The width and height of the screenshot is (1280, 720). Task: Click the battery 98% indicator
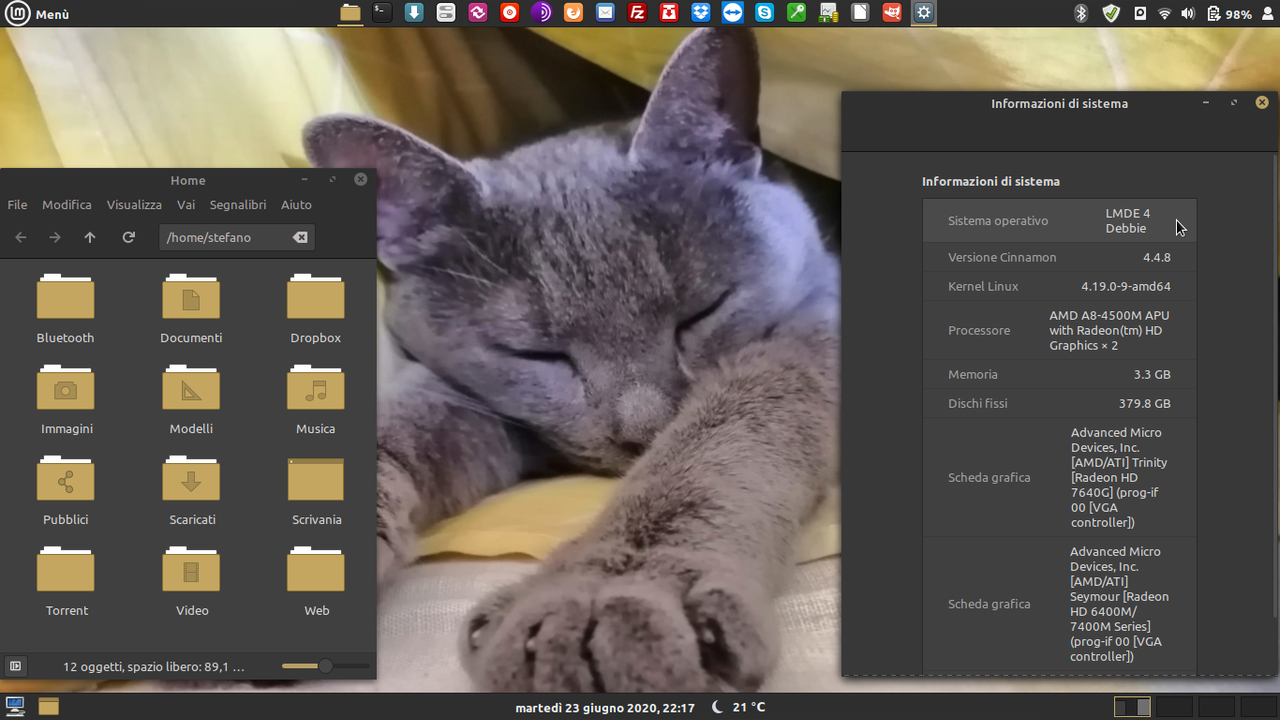pyautogui.click(x=1229, y=14)
